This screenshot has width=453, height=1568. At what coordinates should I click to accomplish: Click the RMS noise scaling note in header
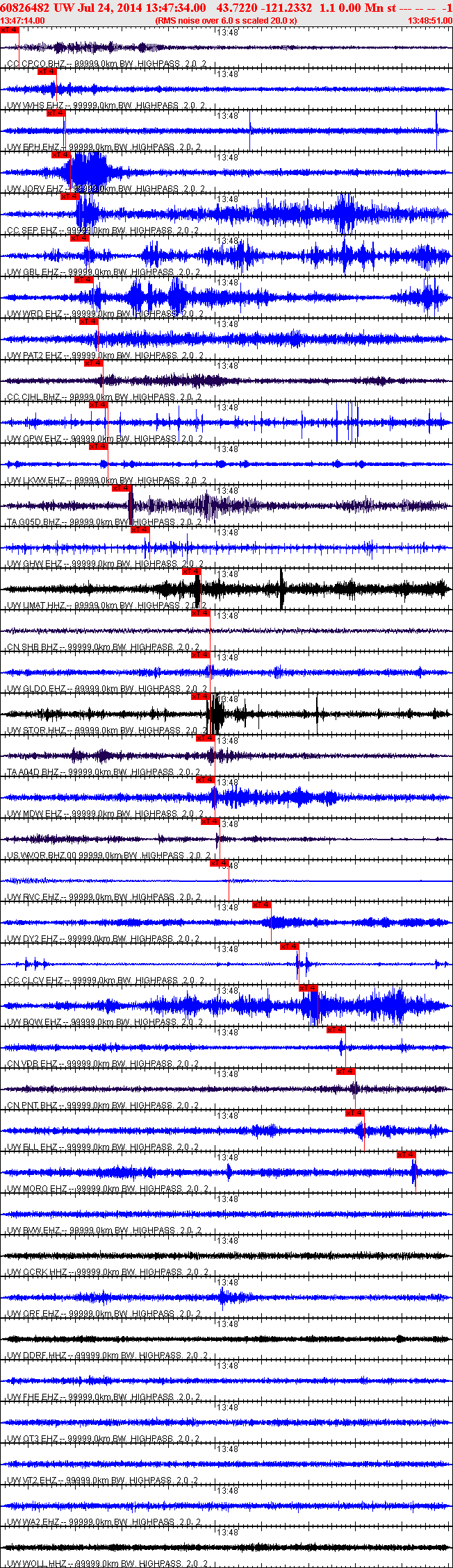[x=226, y=20]
